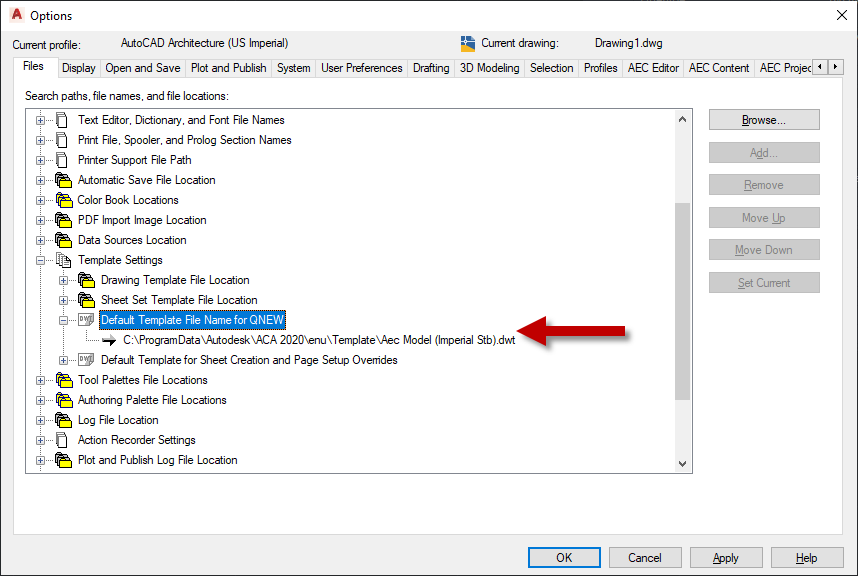The width and height of the screenshot is (858, 576).
Task: Select Plot and Publish Log File Location
Action: click(x=158, y=460)
